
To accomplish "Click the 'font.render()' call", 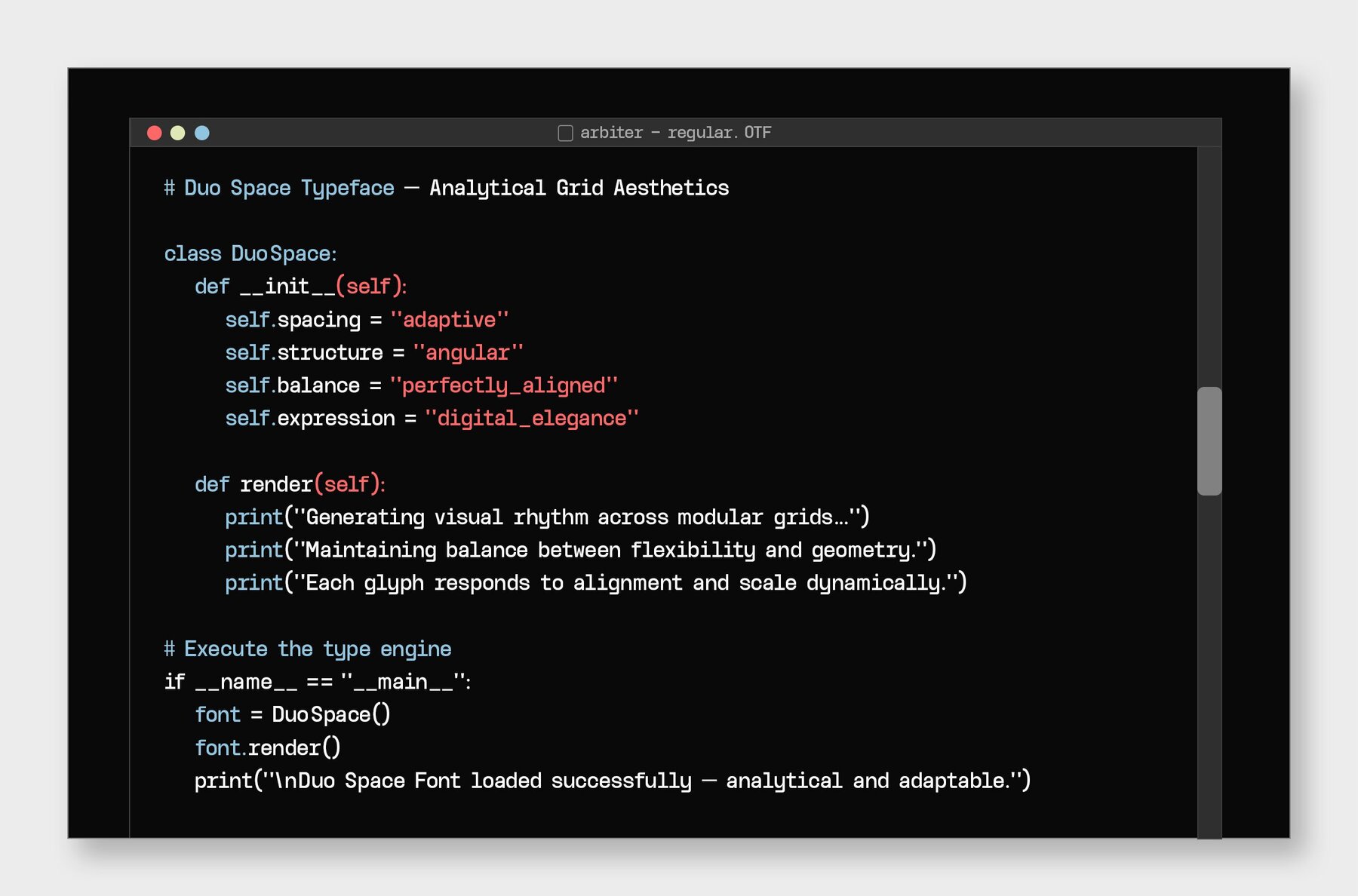I will pyautogui.click(x=268, y=748).
